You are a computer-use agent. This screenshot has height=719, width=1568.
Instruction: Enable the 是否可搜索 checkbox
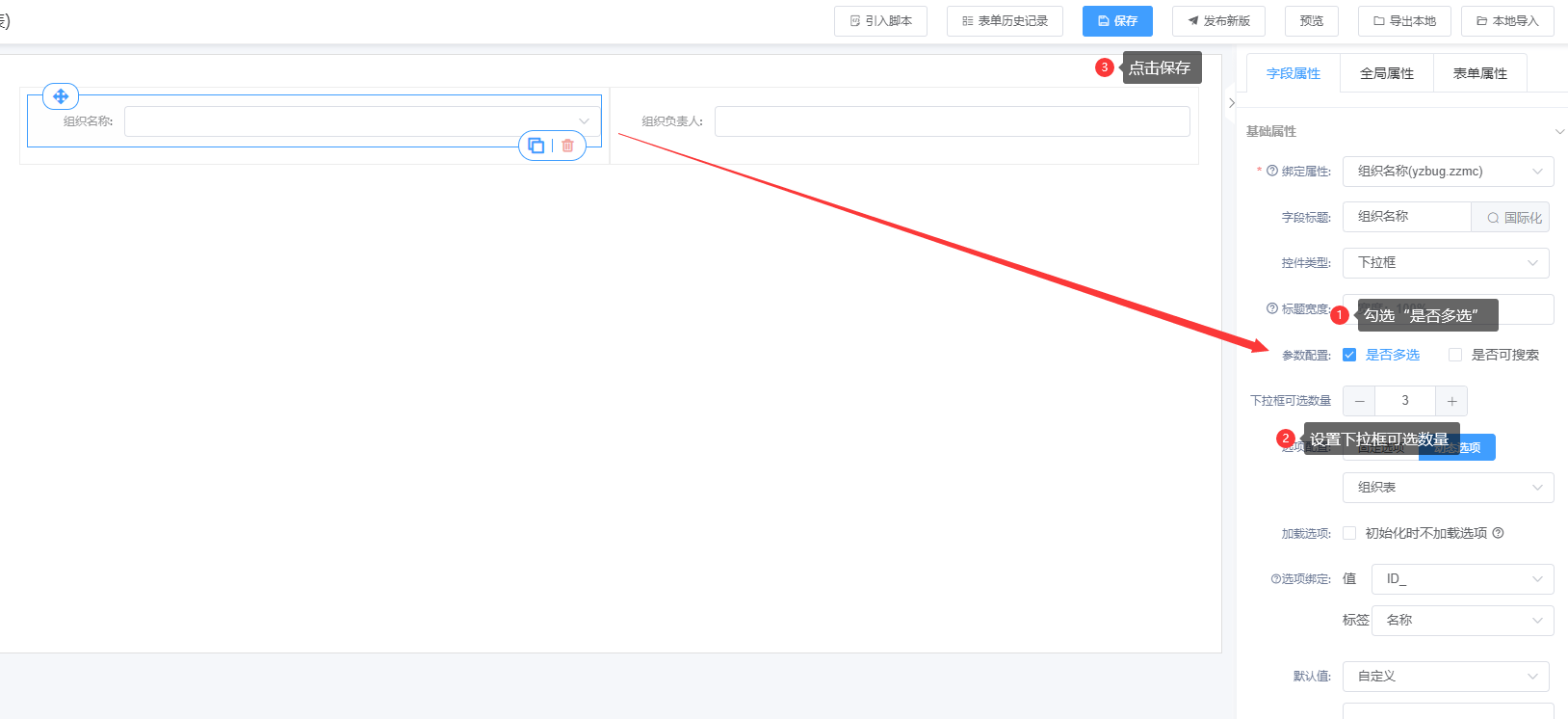[x=1455, y=355]
